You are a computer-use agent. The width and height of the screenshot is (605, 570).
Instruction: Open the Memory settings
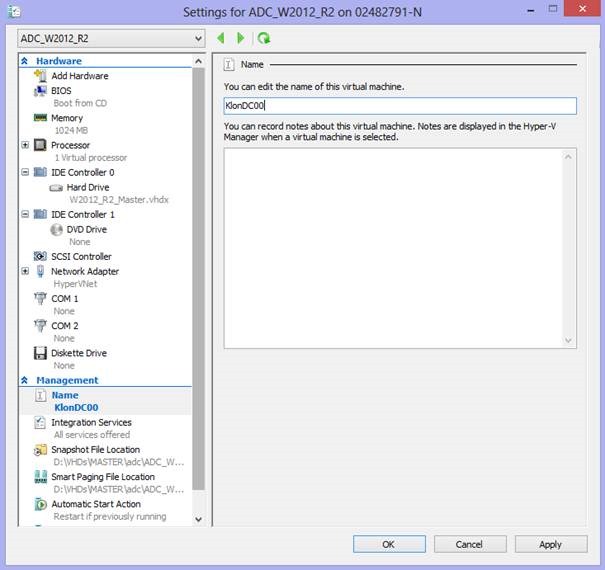pyautogui.click(x=67, y=118)
